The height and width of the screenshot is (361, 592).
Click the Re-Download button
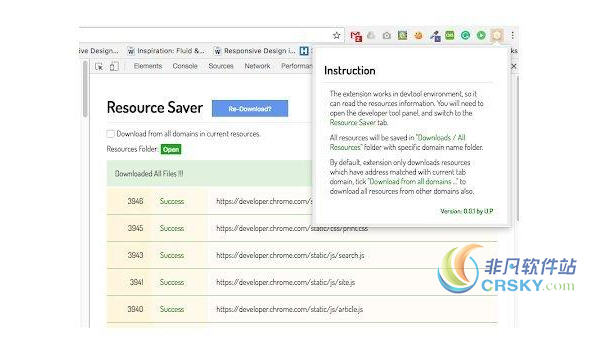(250, 109)
